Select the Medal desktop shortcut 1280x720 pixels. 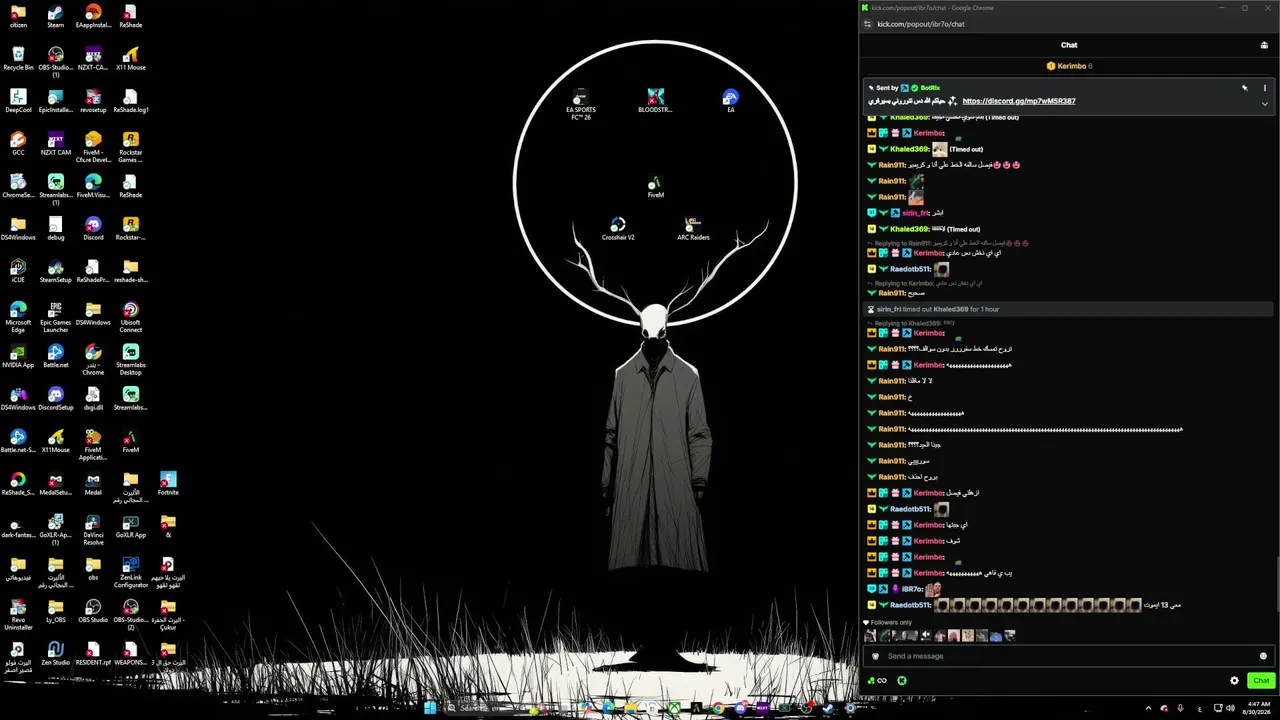click(93, 484)
